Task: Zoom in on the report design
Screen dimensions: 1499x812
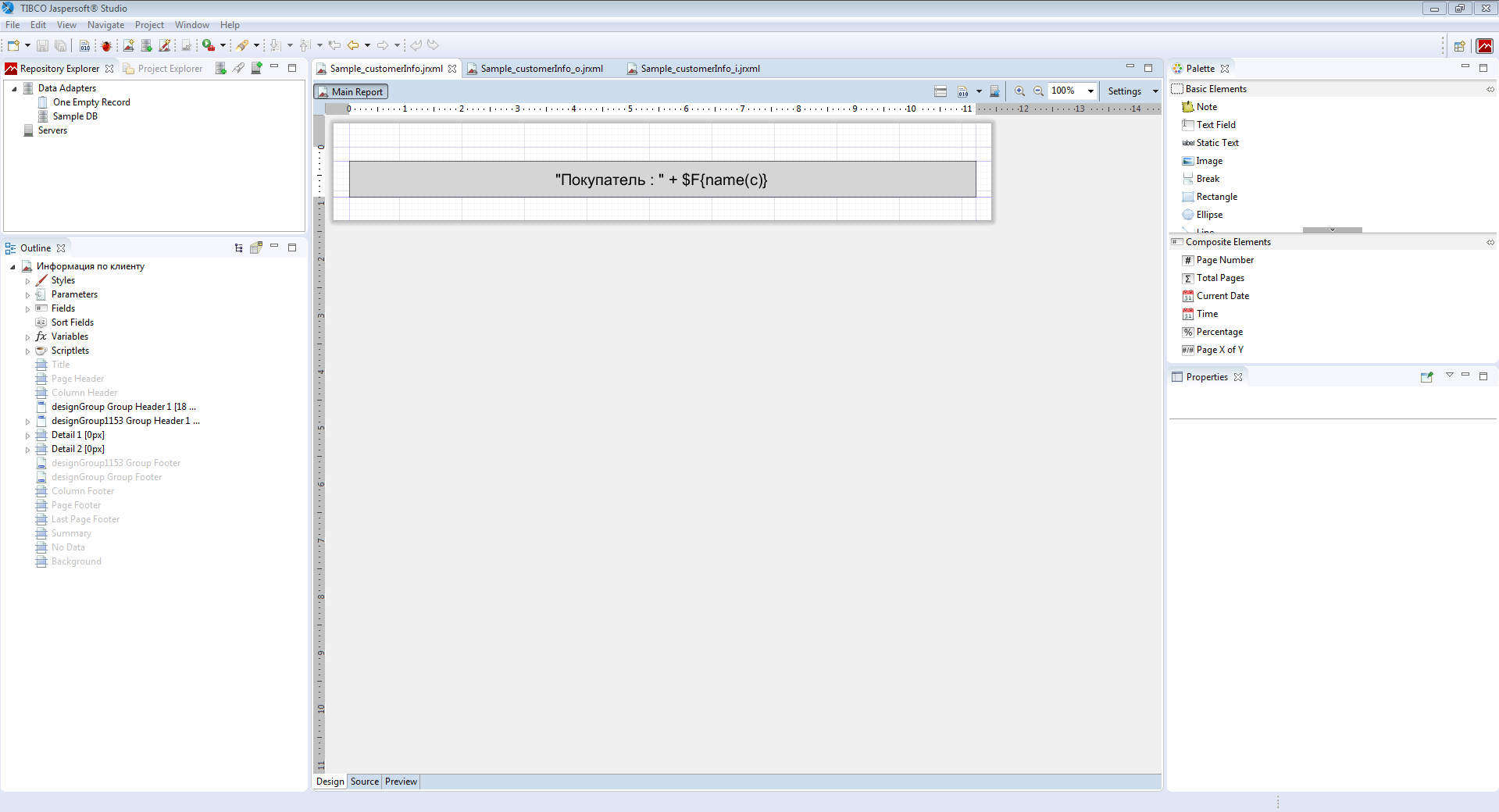Action: (1019, 91)
